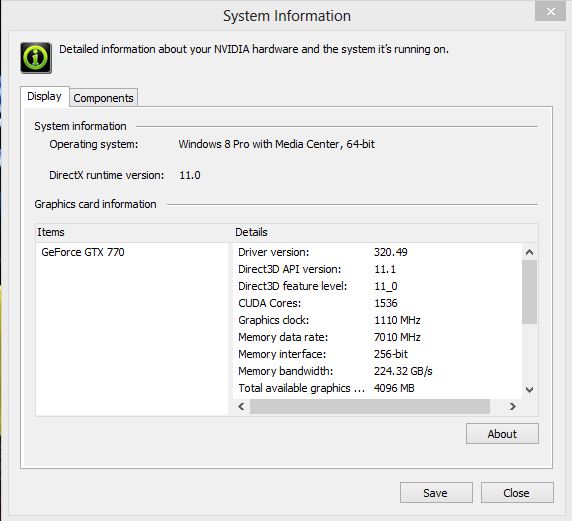This screenshot has width=572, height=521.
Task: Select the Total available graphics memory row
Action: tap(378, 388)
